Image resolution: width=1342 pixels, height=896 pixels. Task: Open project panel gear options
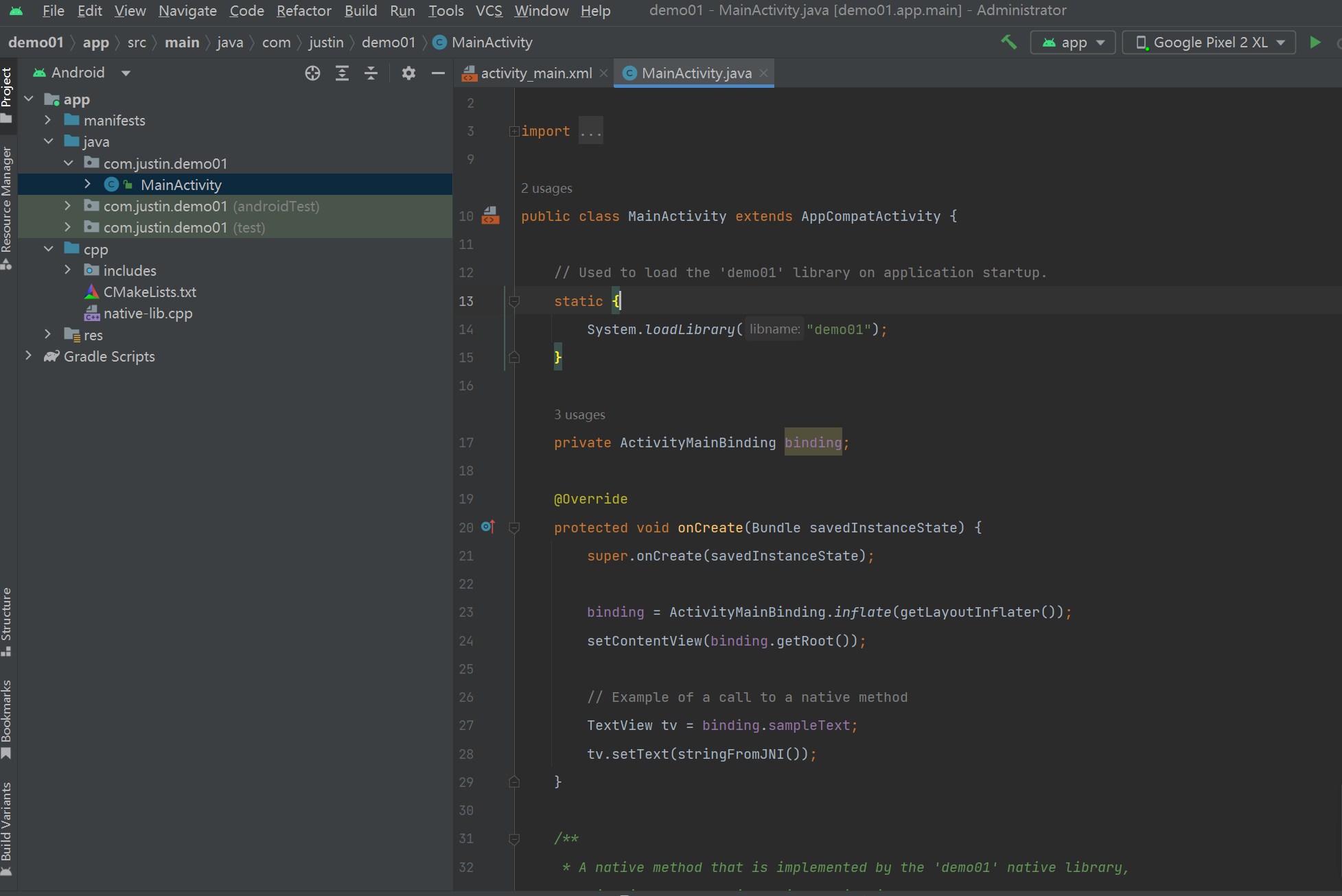click(408, 73)
